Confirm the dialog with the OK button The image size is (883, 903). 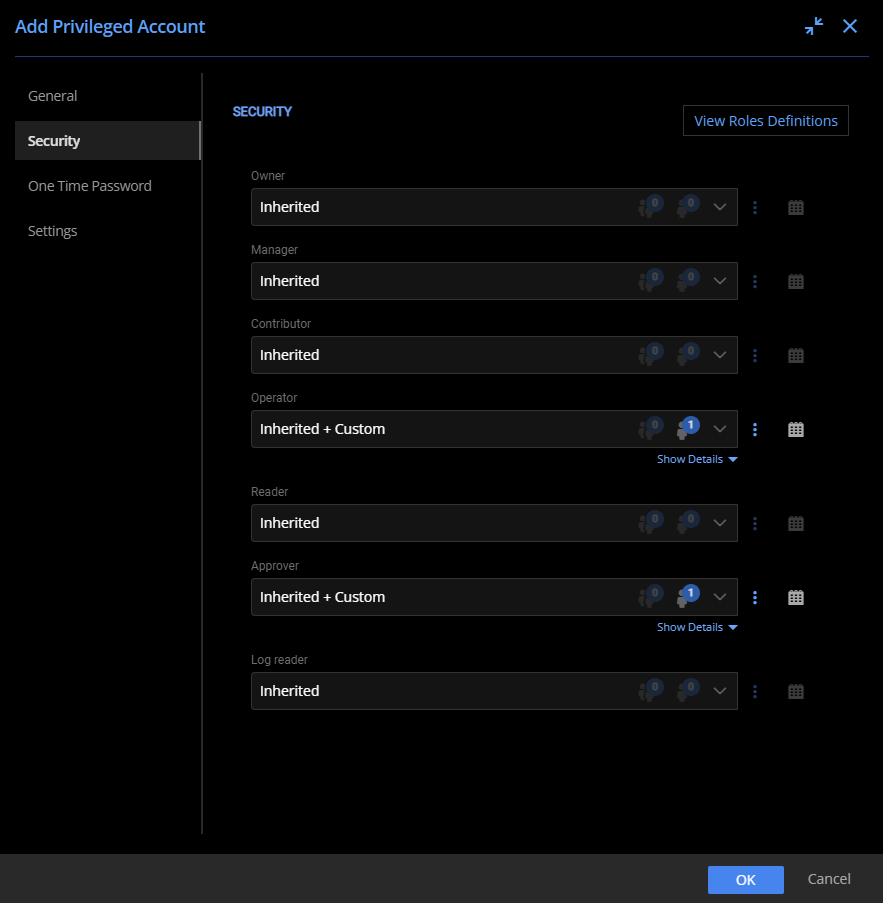click(x=745, y=879)
